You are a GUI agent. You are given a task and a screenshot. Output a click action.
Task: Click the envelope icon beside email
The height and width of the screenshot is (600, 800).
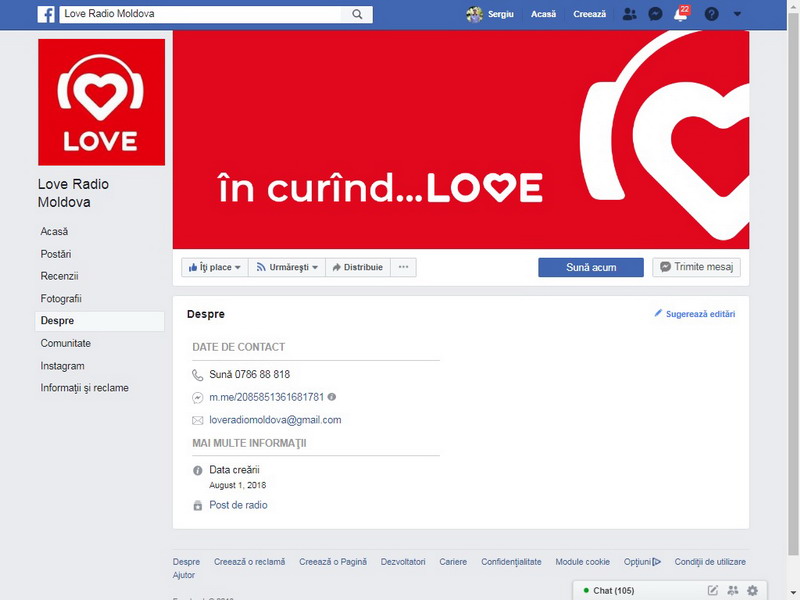point(197,420)
